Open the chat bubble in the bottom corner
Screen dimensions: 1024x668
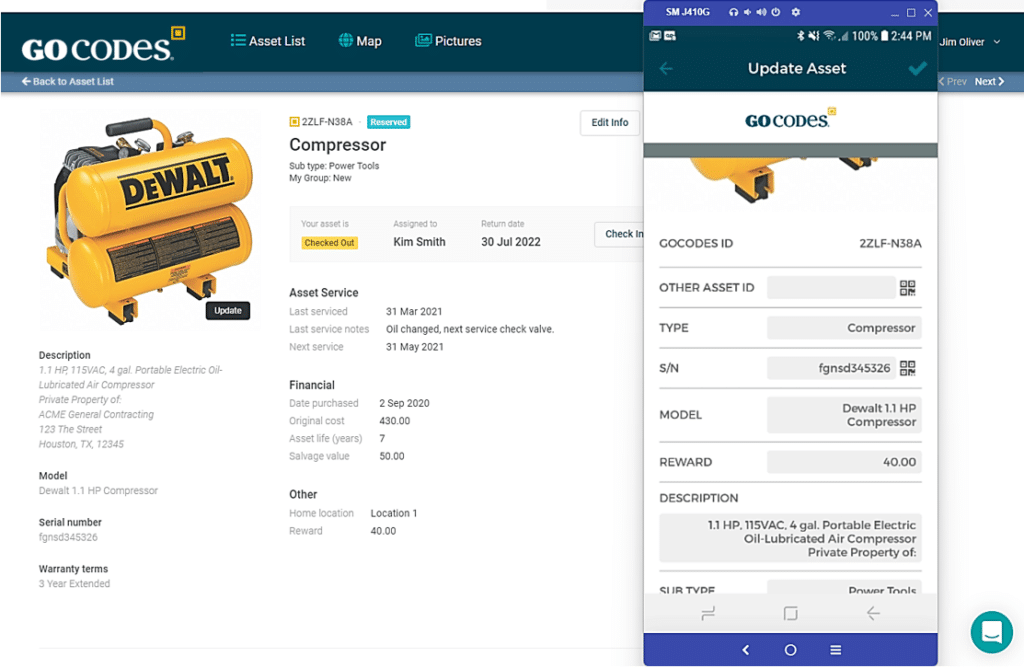click(x=991, y=632)
